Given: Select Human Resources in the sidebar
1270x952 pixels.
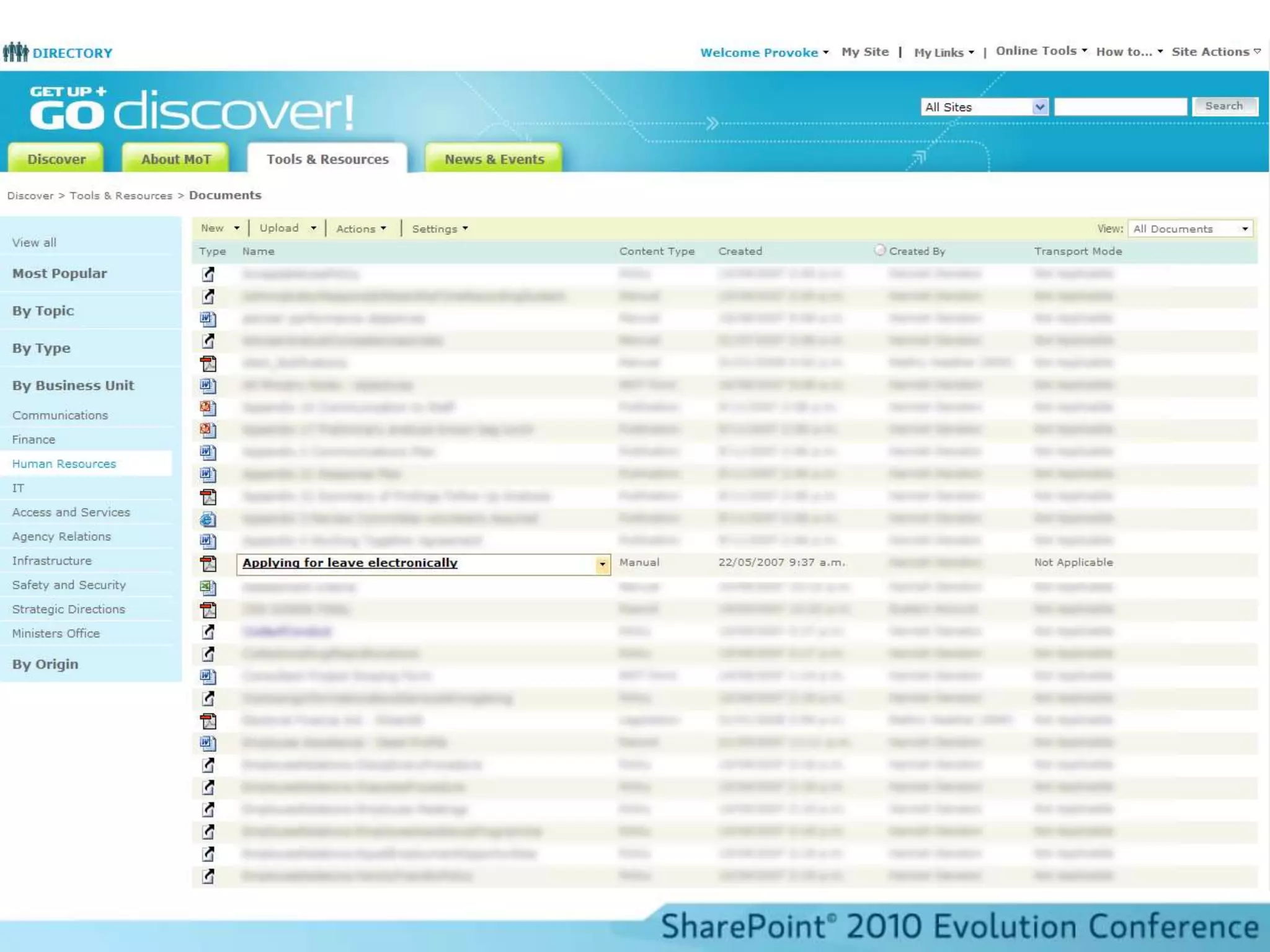Looking at the screenshot, I should tap(64, 464).
